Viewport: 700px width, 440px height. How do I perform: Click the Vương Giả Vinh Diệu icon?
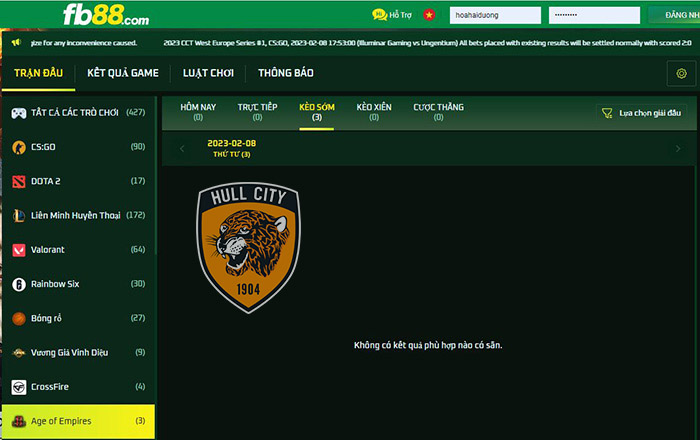19,353
